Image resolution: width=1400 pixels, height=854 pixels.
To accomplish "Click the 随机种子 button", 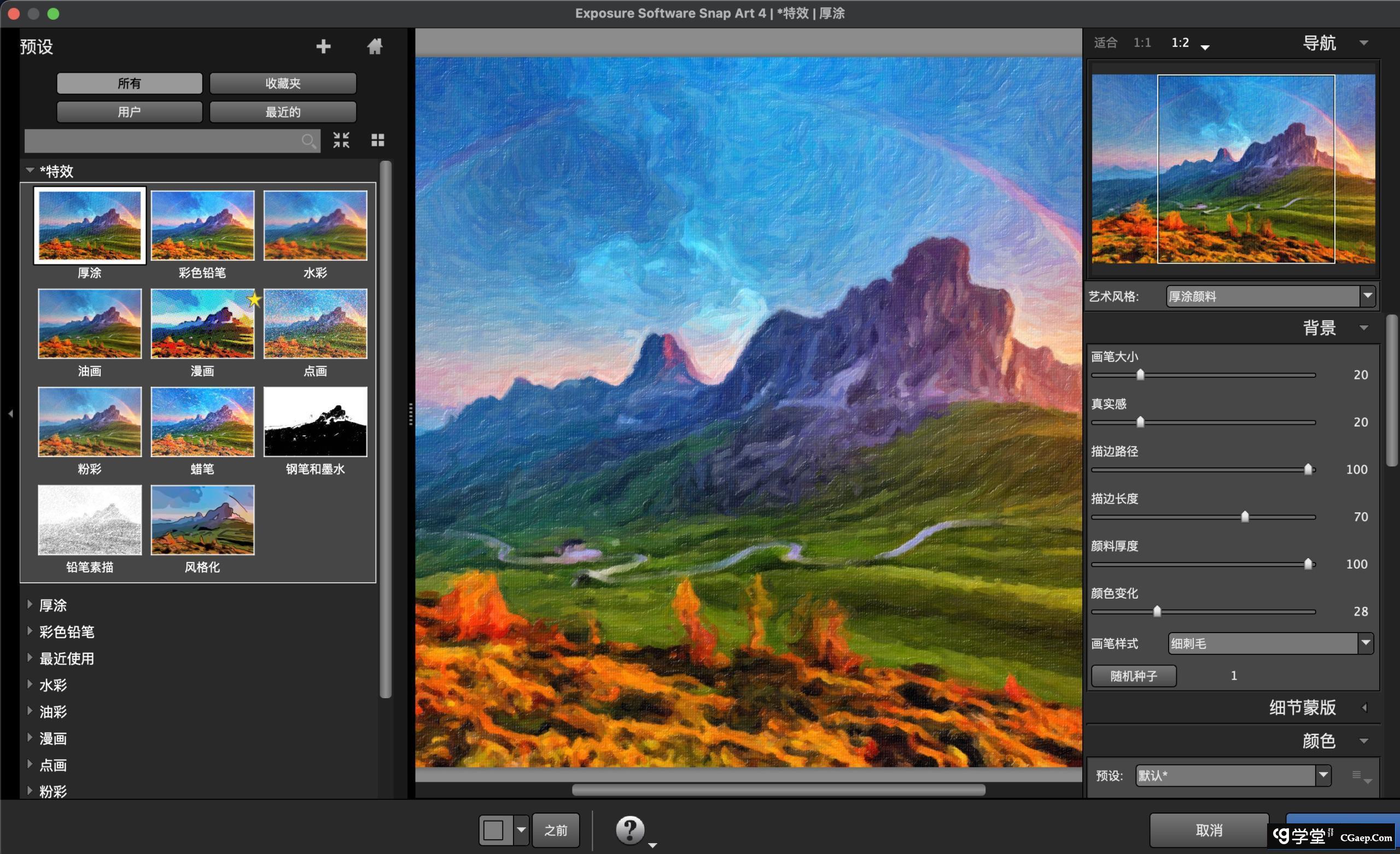I will tap(1134, 676).
